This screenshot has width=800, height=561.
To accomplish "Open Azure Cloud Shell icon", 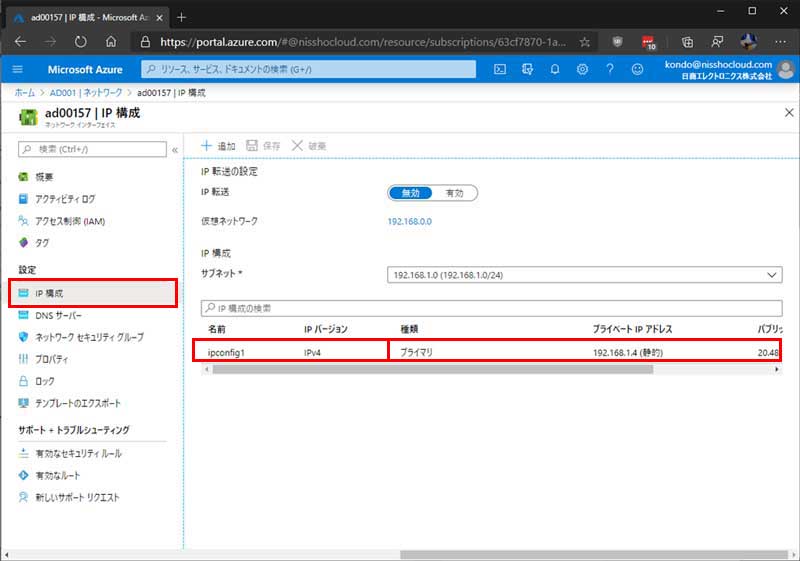I will 500,69.
